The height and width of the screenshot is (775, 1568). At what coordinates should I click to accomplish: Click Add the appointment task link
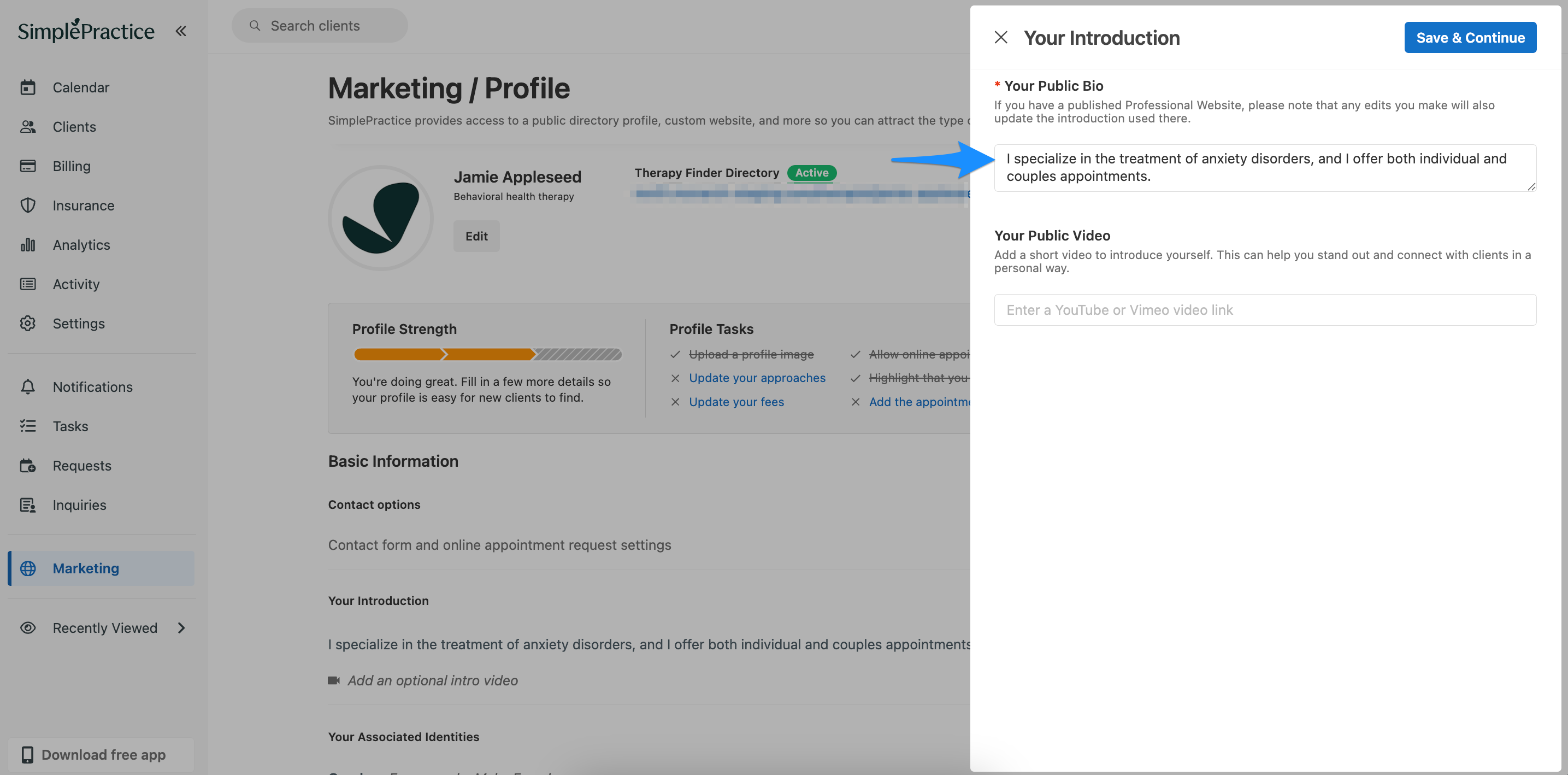919,402
